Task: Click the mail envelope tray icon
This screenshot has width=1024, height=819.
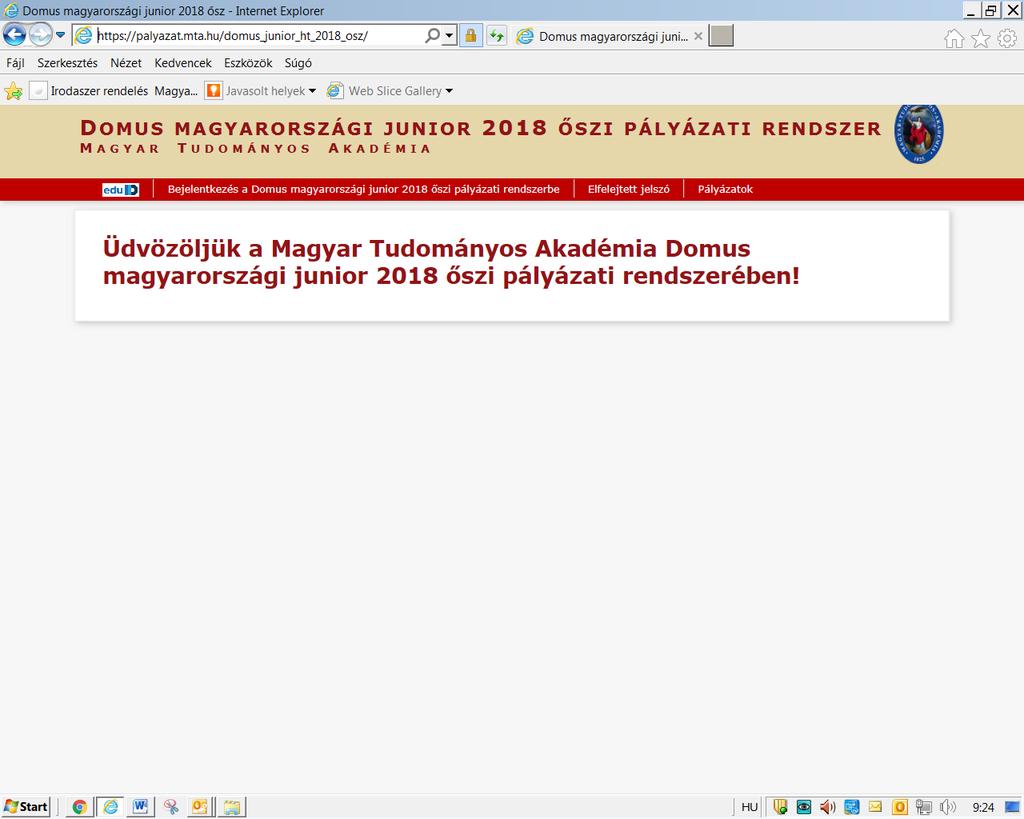Action: coord(875,807)
